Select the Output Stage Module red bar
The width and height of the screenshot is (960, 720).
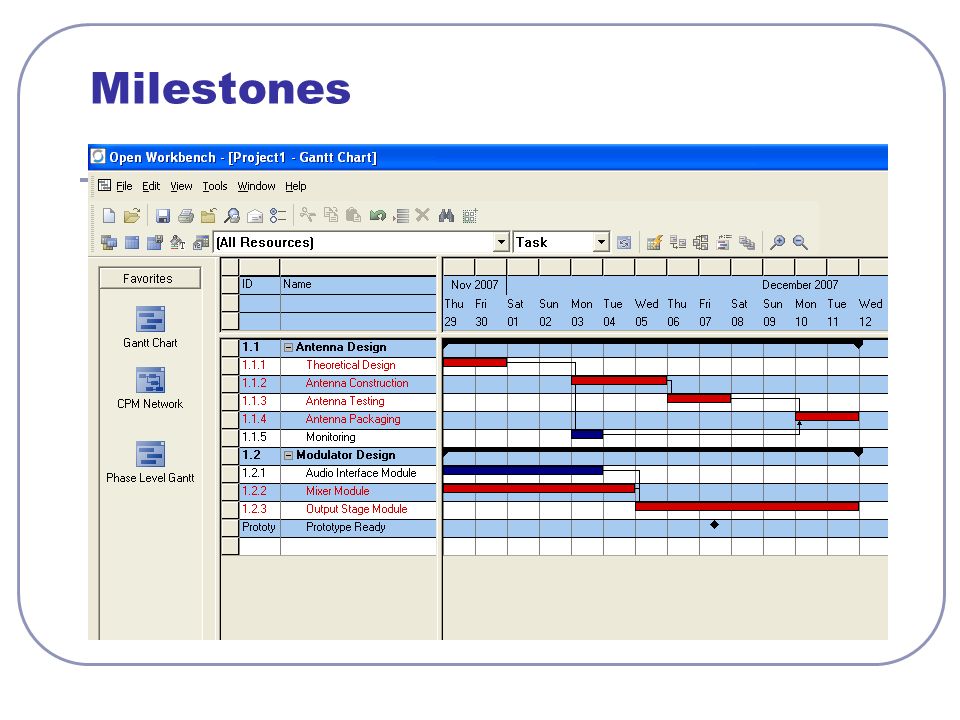pos(747,506)
